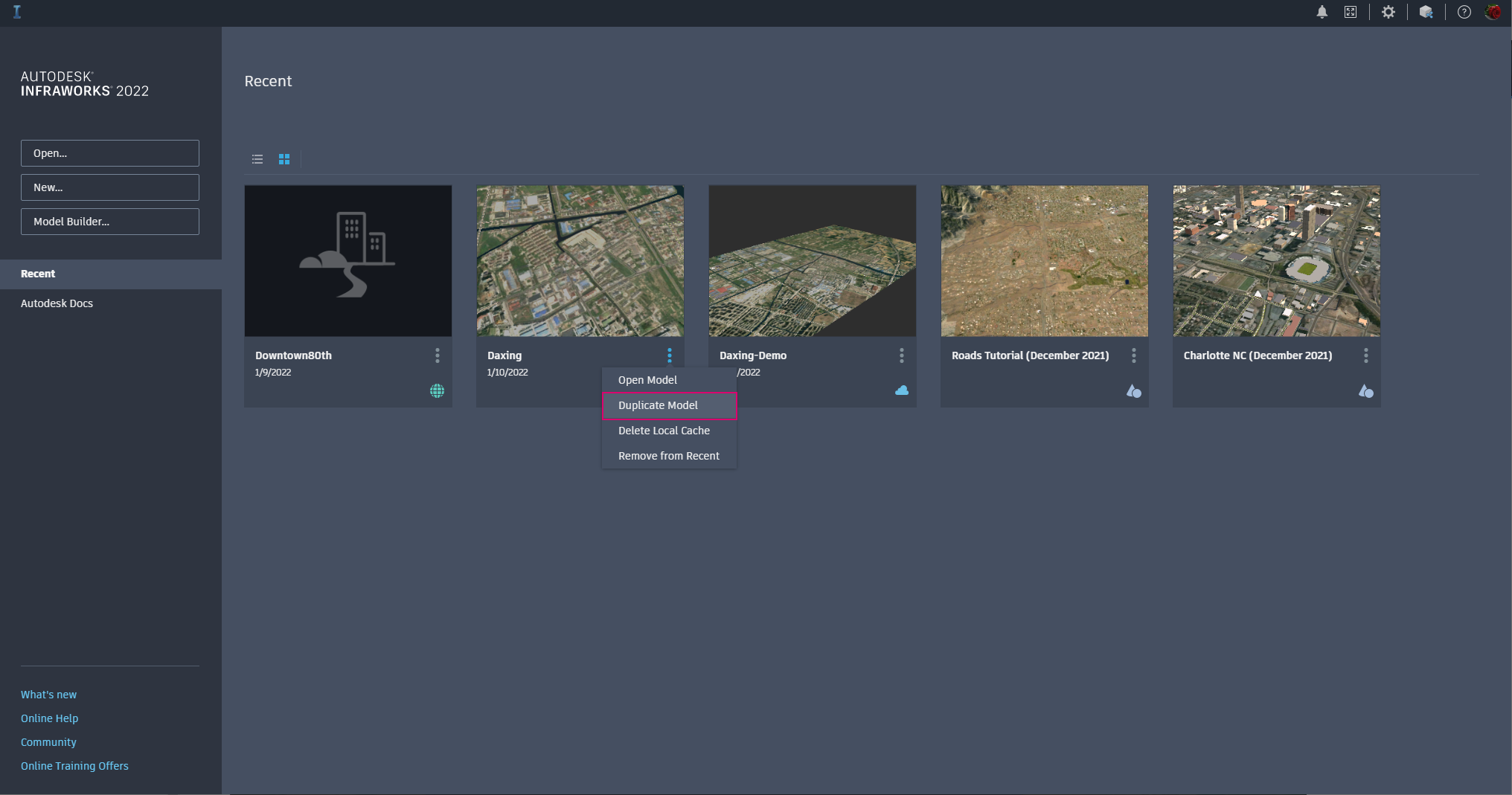The image size is (1512, 795).
Task: Click the cube icon in top bar
Action: (x=1426, y=12)
